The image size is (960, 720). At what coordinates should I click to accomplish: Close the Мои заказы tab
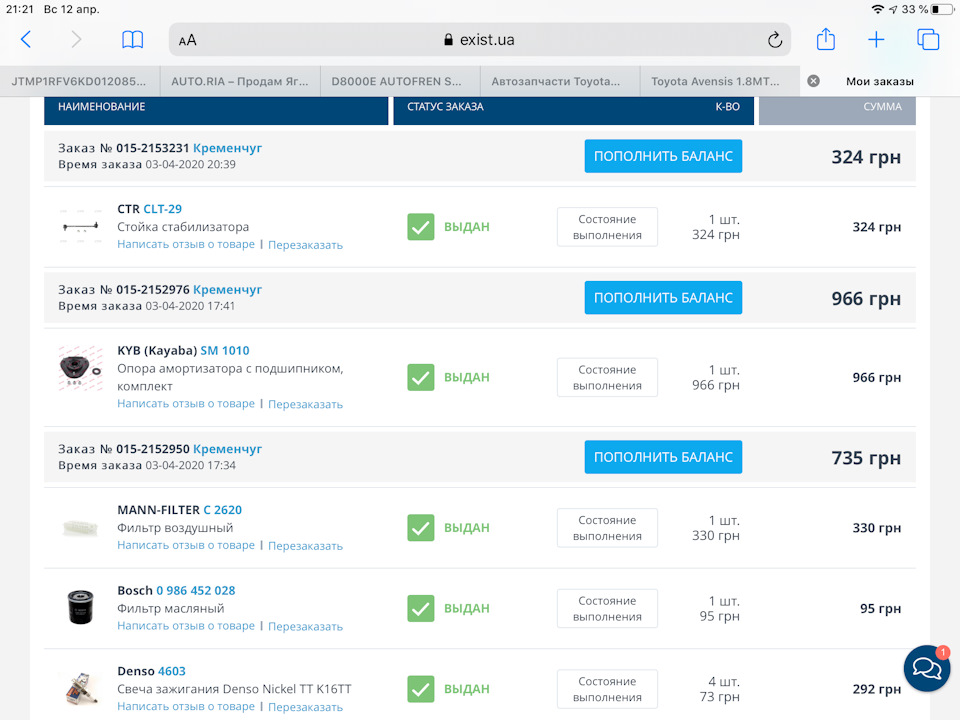point(813,81)
